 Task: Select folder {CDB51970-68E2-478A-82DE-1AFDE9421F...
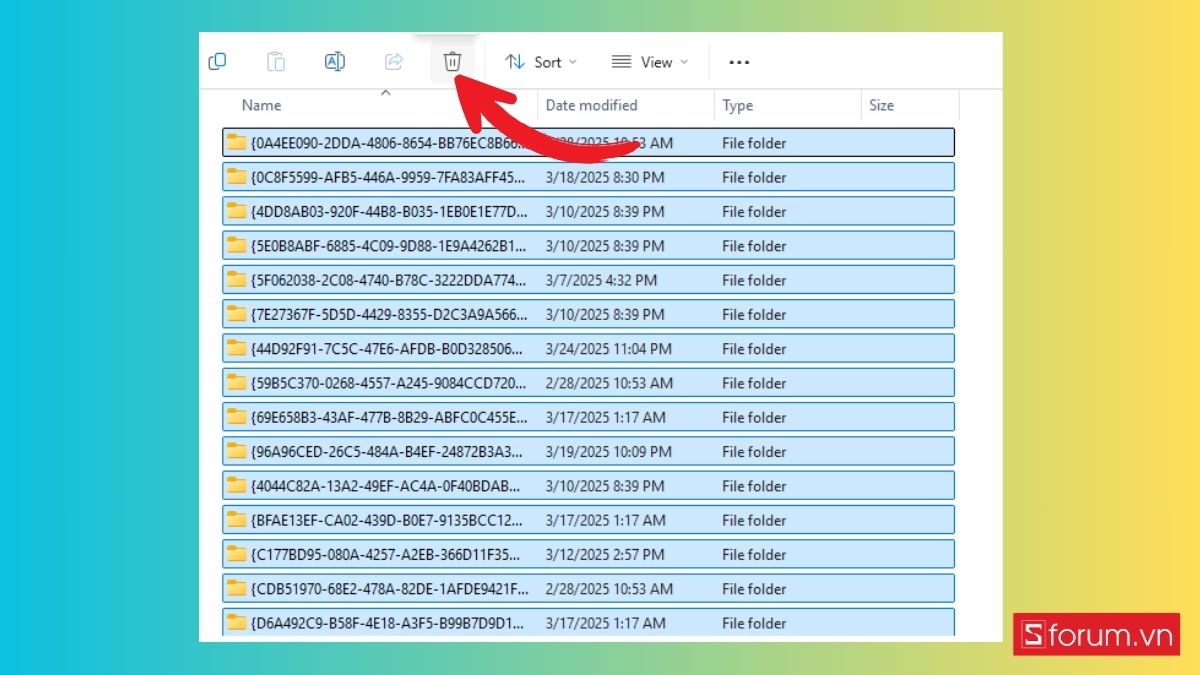[588, 588]
